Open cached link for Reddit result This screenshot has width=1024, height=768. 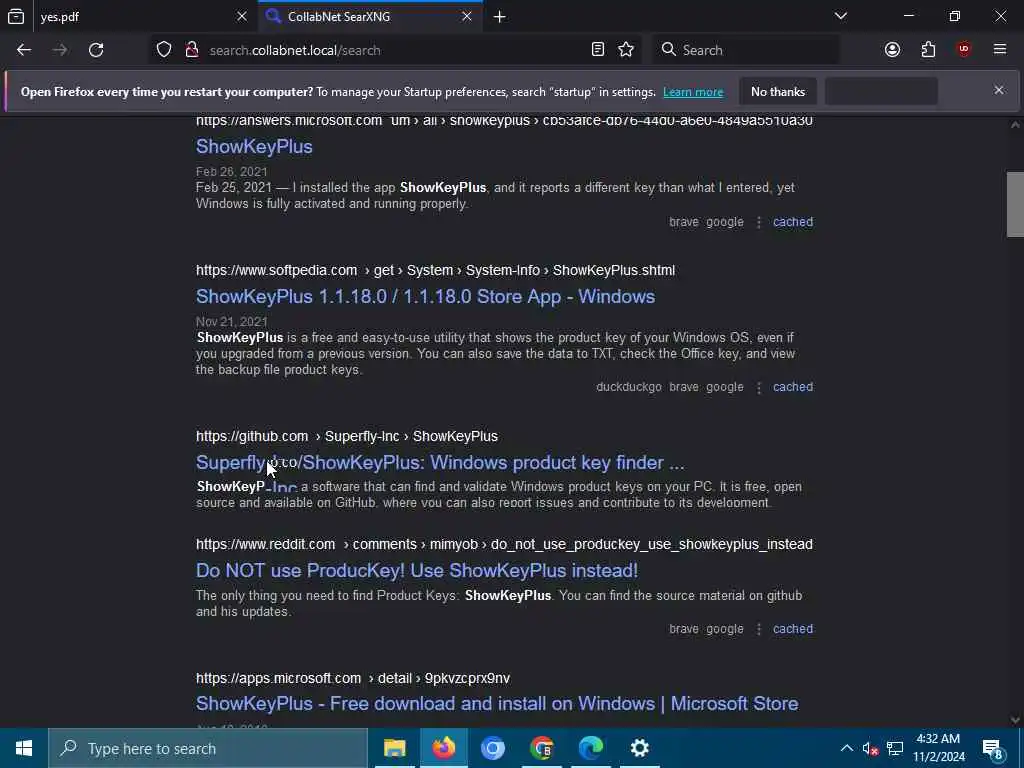coord(793,629)
